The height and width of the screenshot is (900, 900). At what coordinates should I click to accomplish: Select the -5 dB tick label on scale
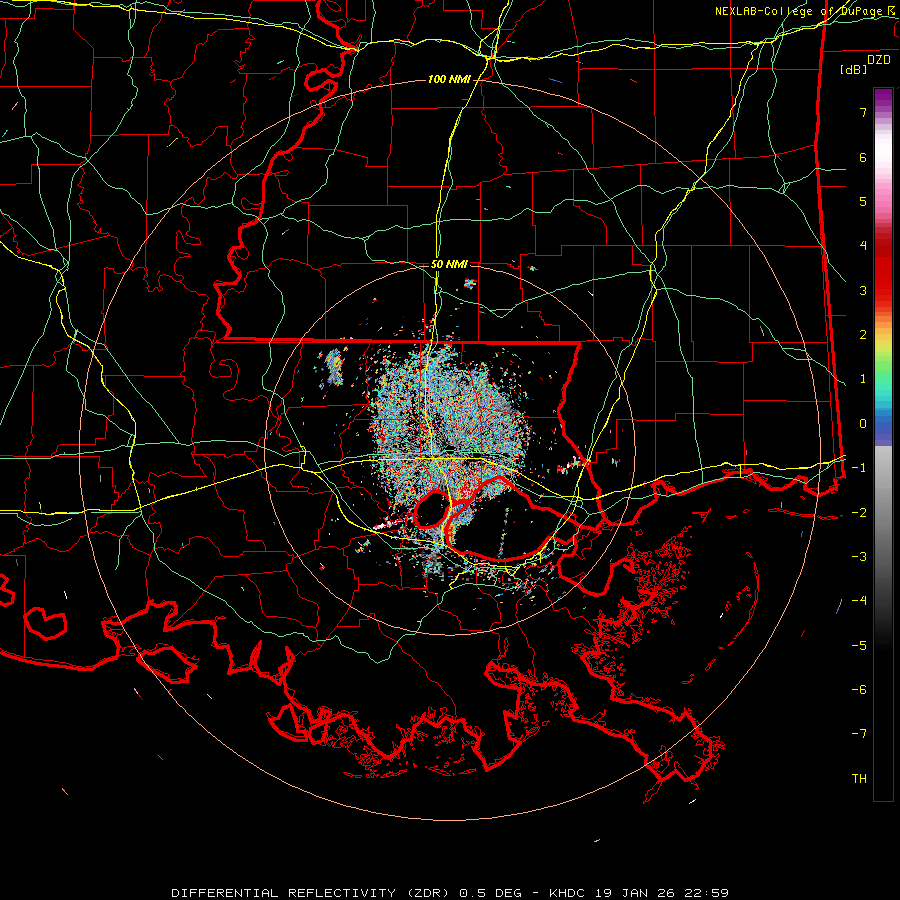(859, 646)
